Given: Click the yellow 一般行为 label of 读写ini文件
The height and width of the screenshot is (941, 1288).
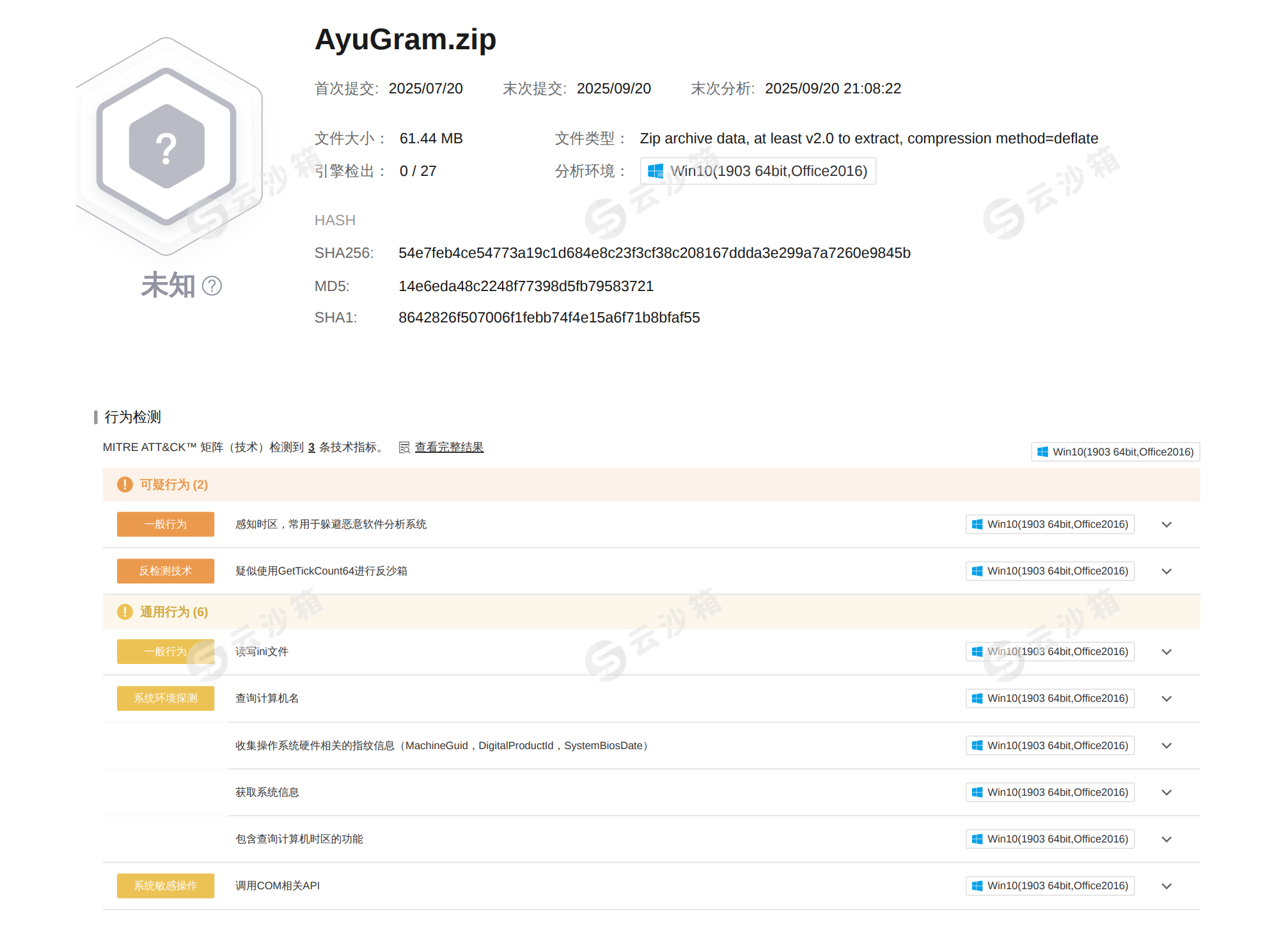Looking at the screenshot, I should 166,651.
